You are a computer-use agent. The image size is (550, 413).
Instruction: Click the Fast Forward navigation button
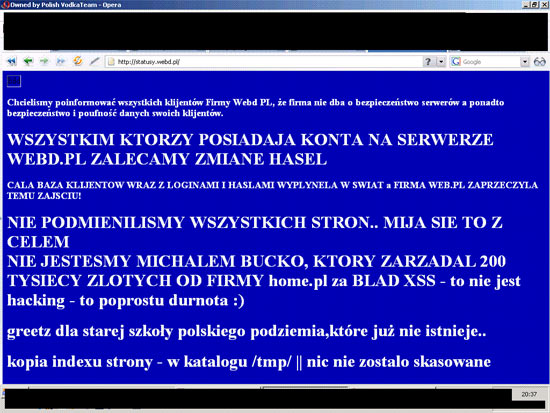click(60, 61)
